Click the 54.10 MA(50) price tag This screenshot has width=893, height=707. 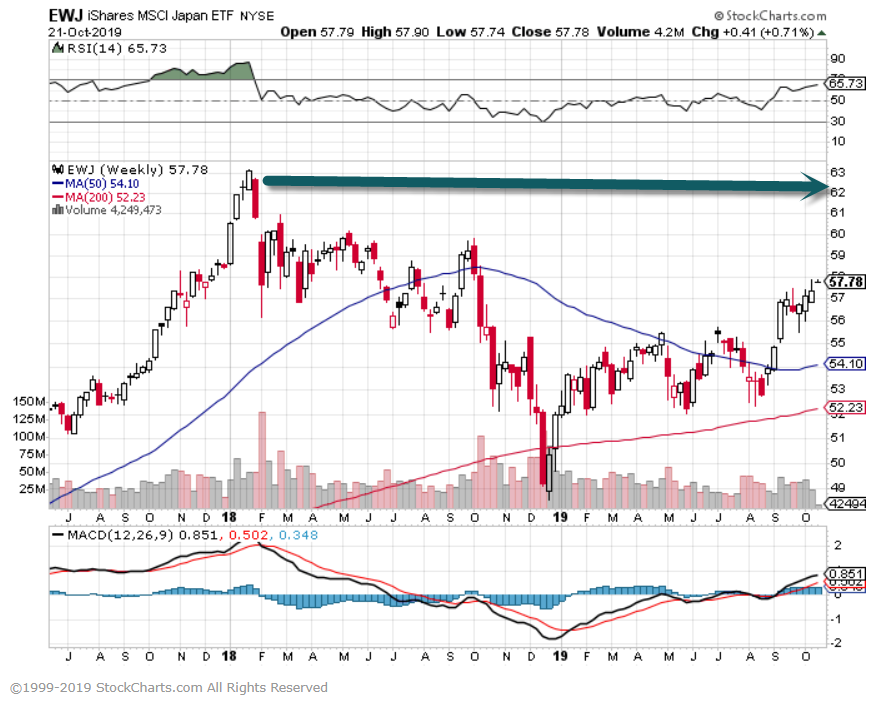(x=846, y=364)
